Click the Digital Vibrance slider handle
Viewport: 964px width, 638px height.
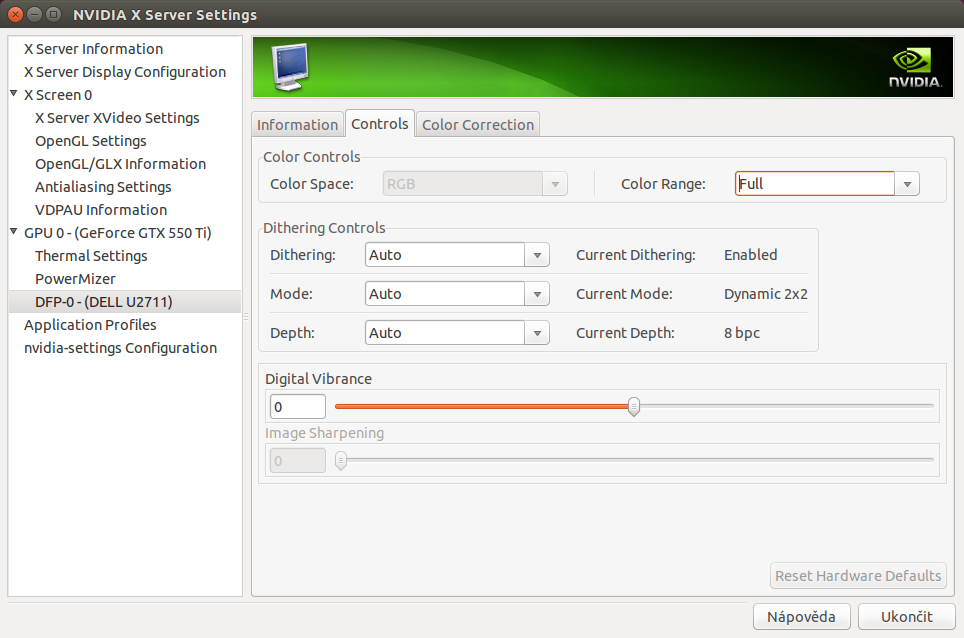[634, 406]
